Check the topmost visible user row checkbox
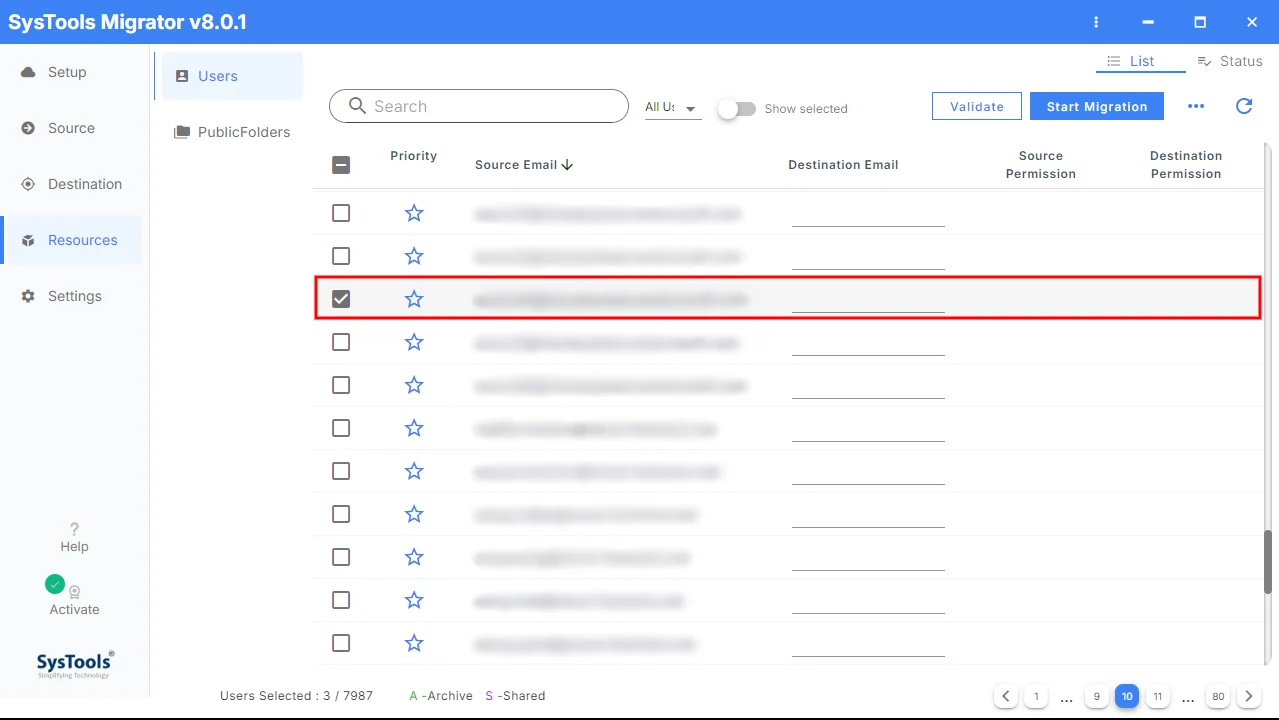The image size is (1279, 720). point(341,213)
